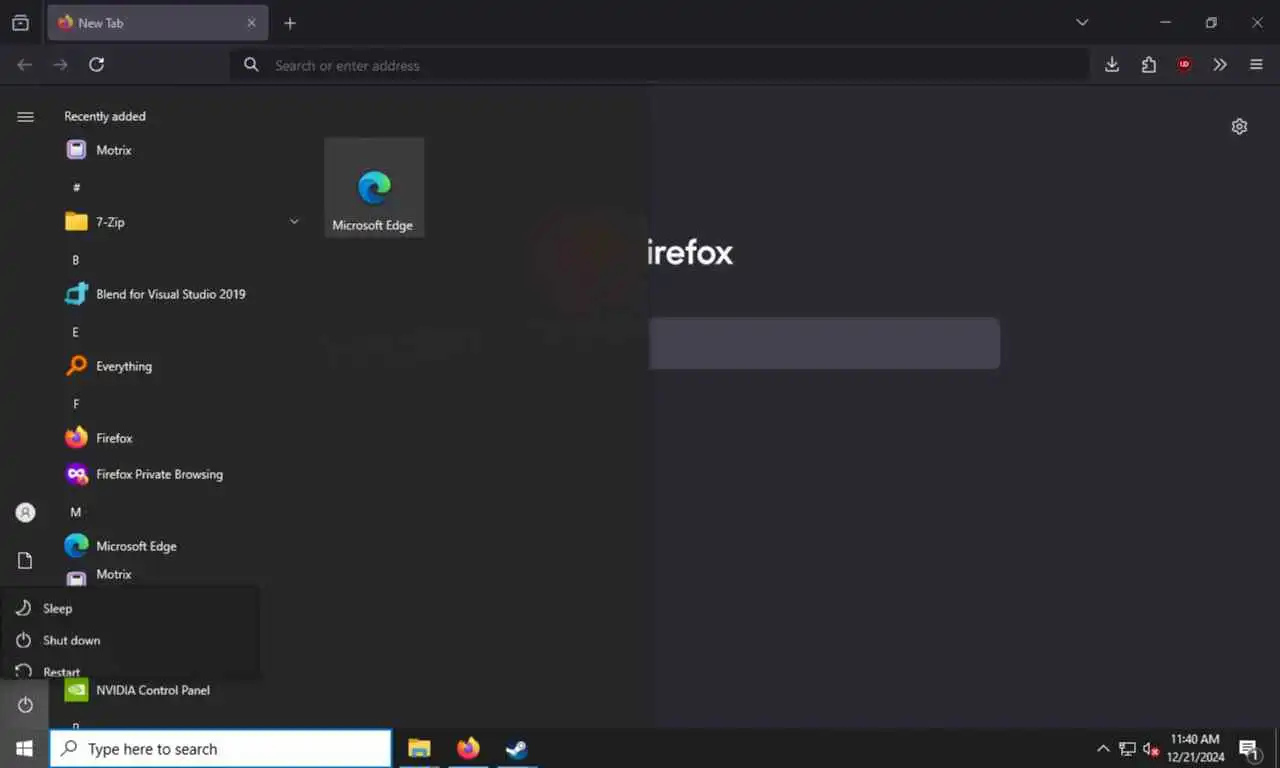This screenshot has width=1280, height=768.
Task: Open the user account icon in Start
Action: tap(25, 512)
